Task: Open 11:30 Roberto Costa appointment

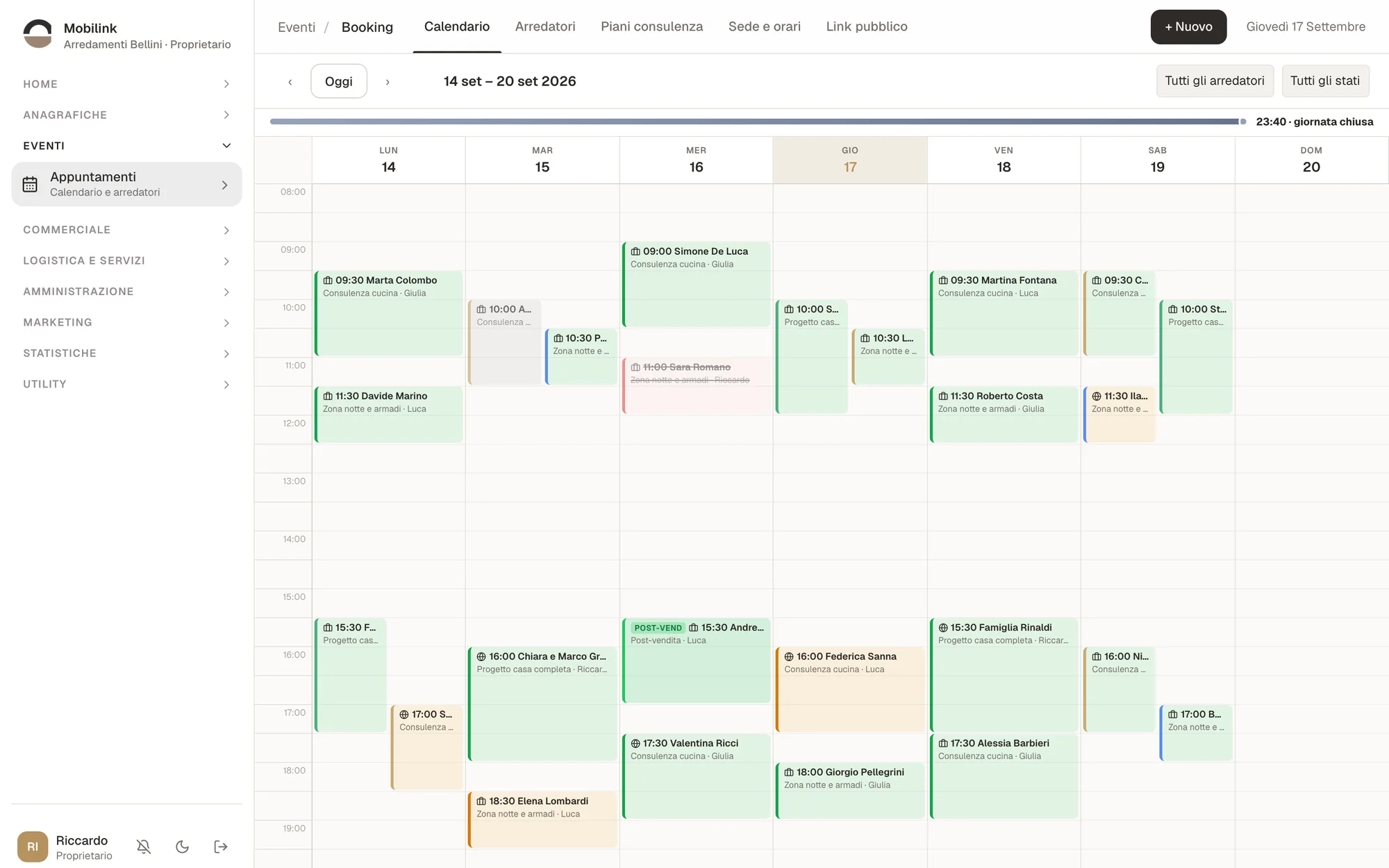Action: tap(1004, 415)
